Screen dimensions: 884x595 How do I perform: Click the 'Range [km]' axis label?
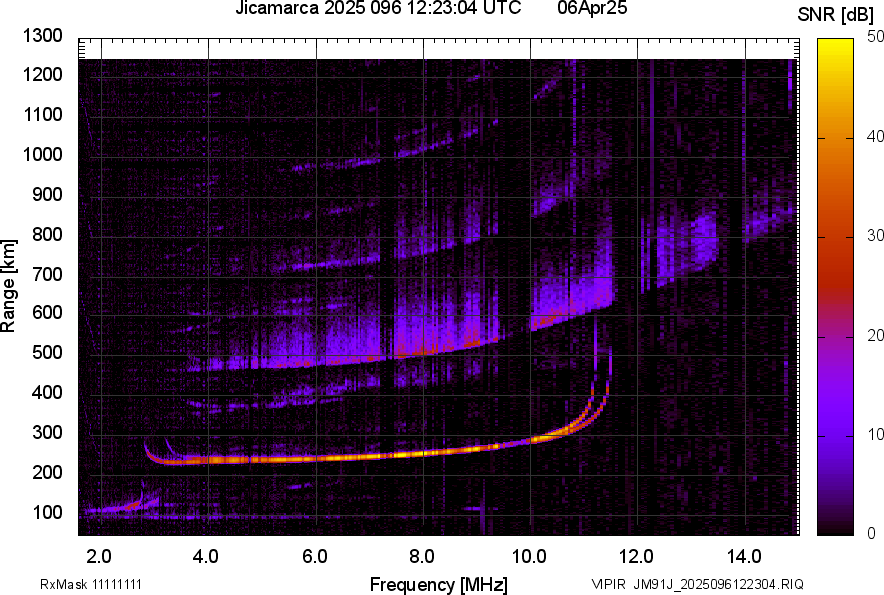(x=8, y=286)
